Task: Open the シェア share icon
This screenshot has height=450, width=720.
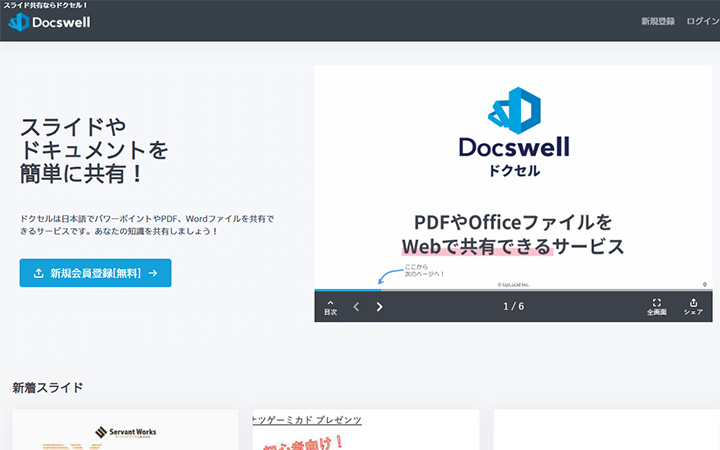Action: click(x=693, y=307)
